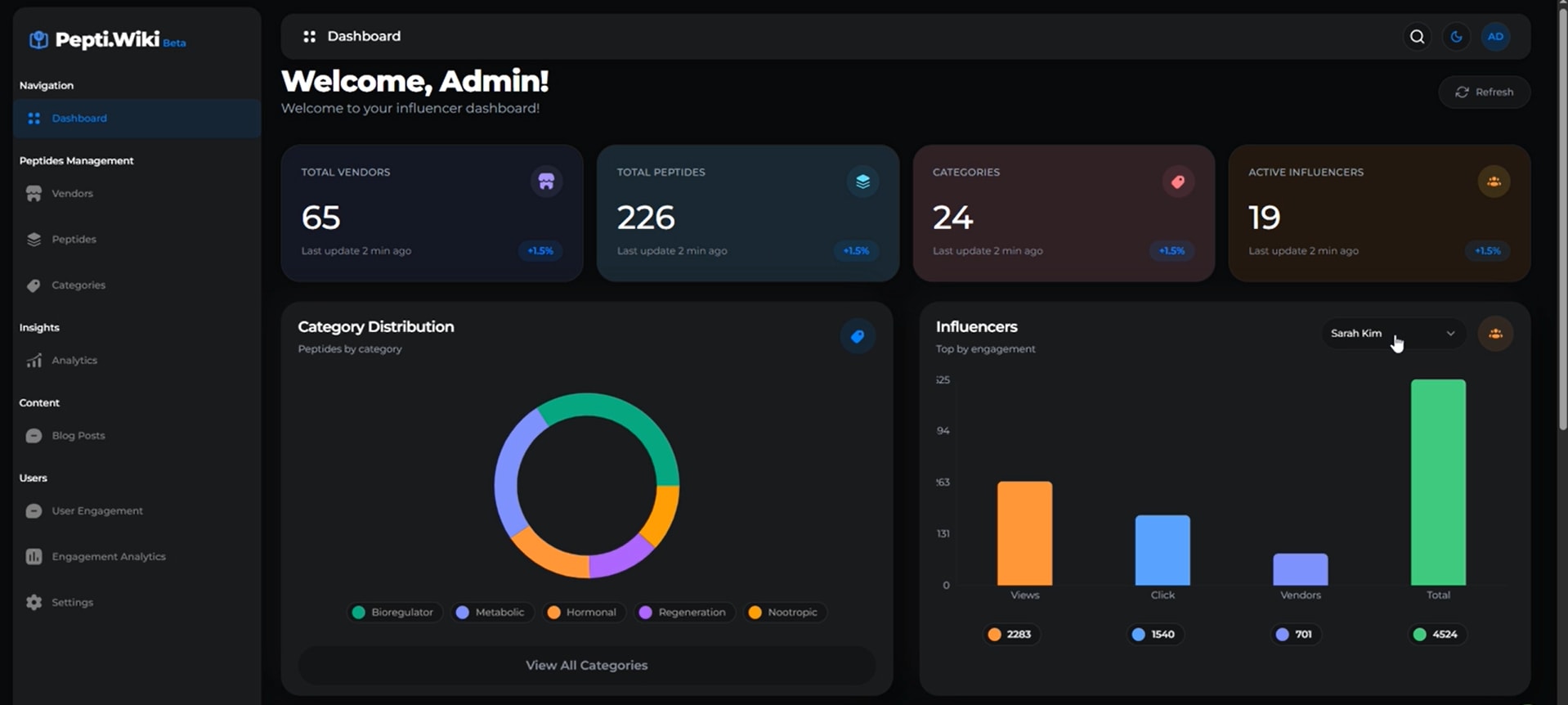Click the Influencers panel people icon
The image size is (1568, 705).
point(1495,334)
